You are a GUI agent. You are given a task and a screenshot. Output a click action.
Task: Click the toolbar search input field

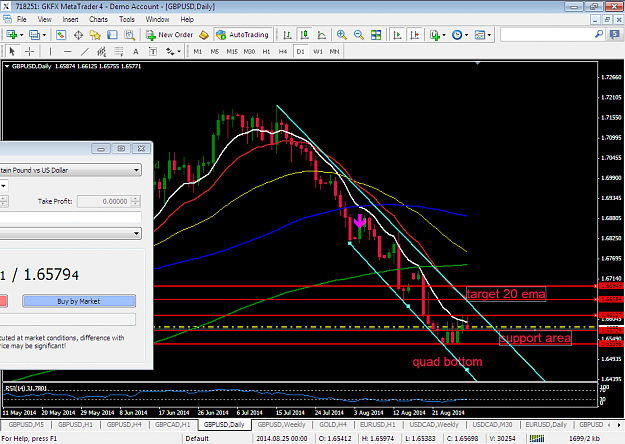(x=547, y=35)
